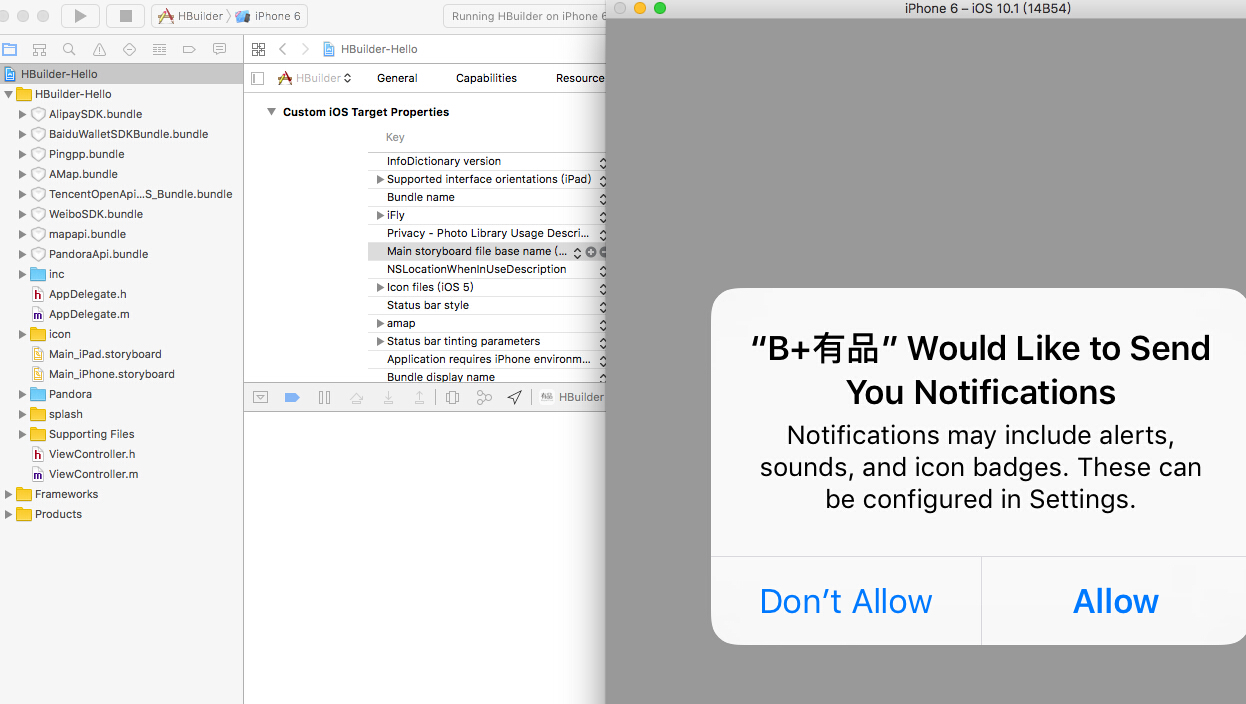The height and width of the screenshot is (704, 1246).
Task: Select the iPhone 6 run destination
Action: 270,16
